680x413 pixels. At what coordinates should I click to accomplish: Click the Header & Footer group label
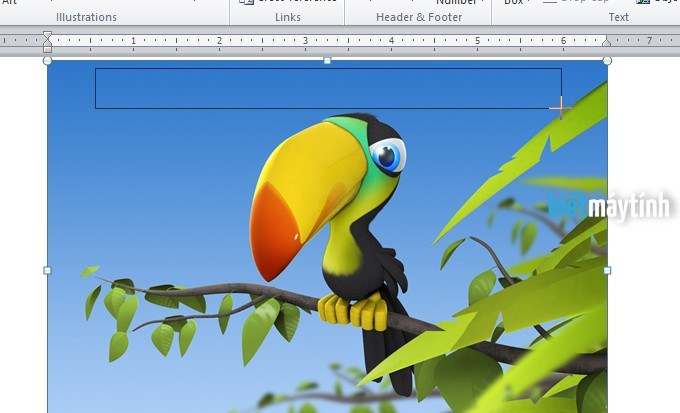(x=419, y=17)
